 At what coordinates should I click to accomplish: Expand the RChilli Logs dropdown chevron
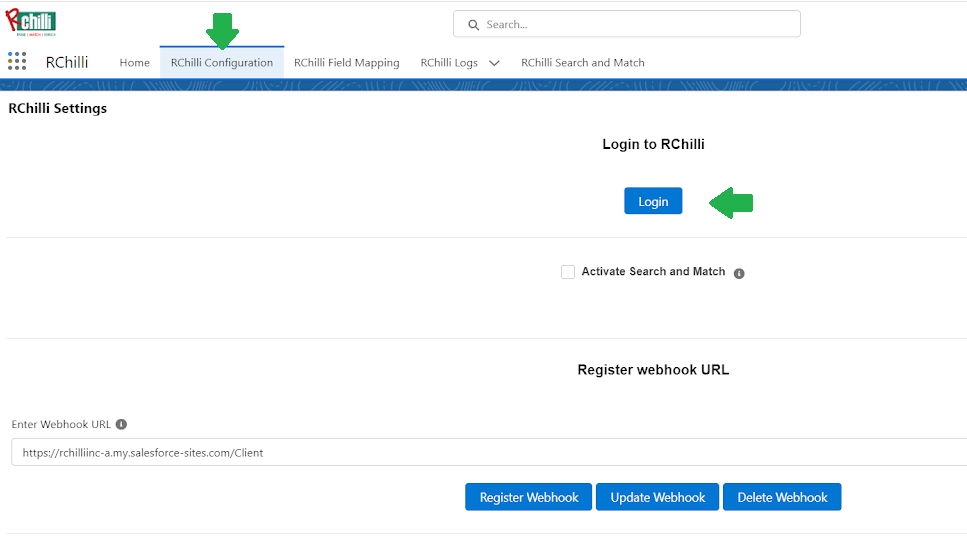click(494, 63)
